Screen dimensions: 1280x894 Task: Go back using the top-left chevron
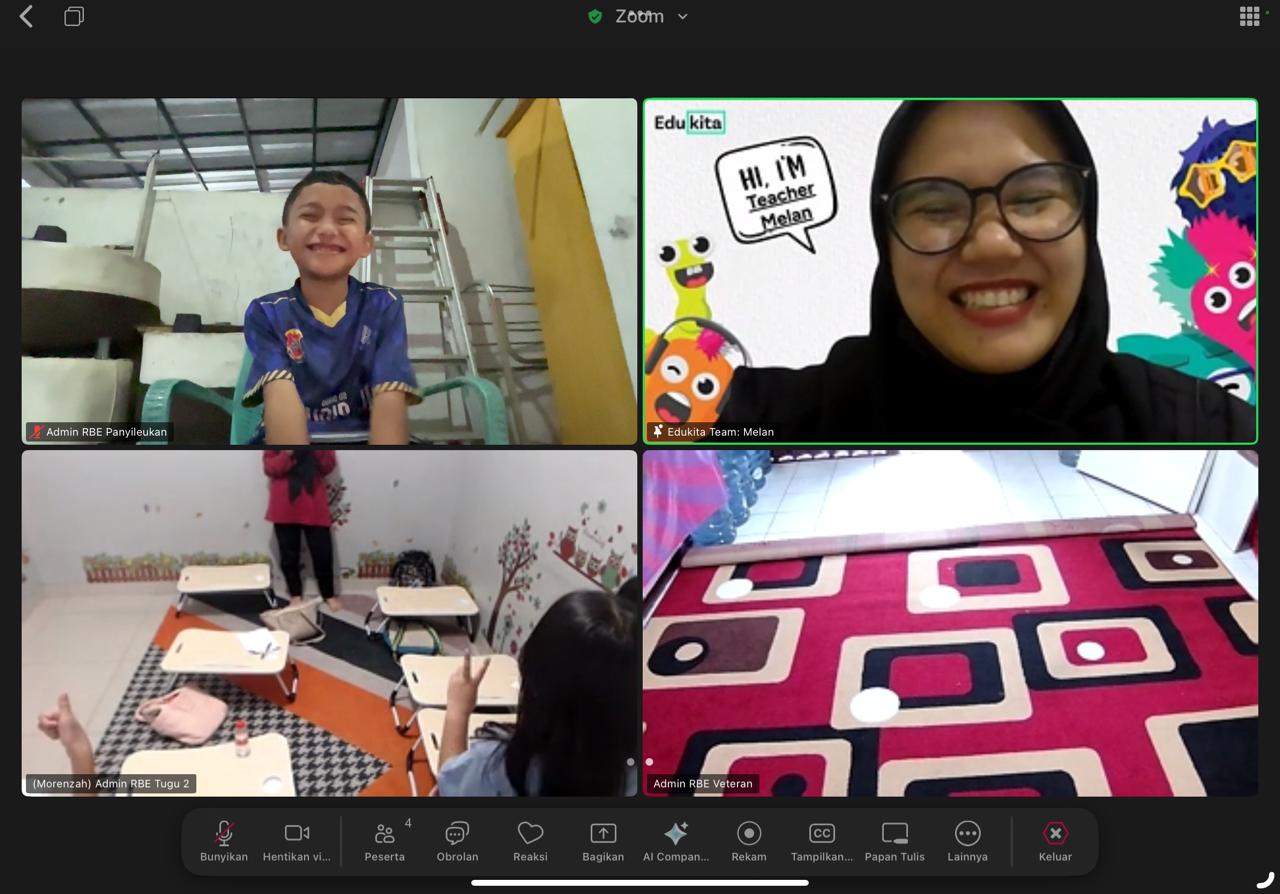point(26,17)
